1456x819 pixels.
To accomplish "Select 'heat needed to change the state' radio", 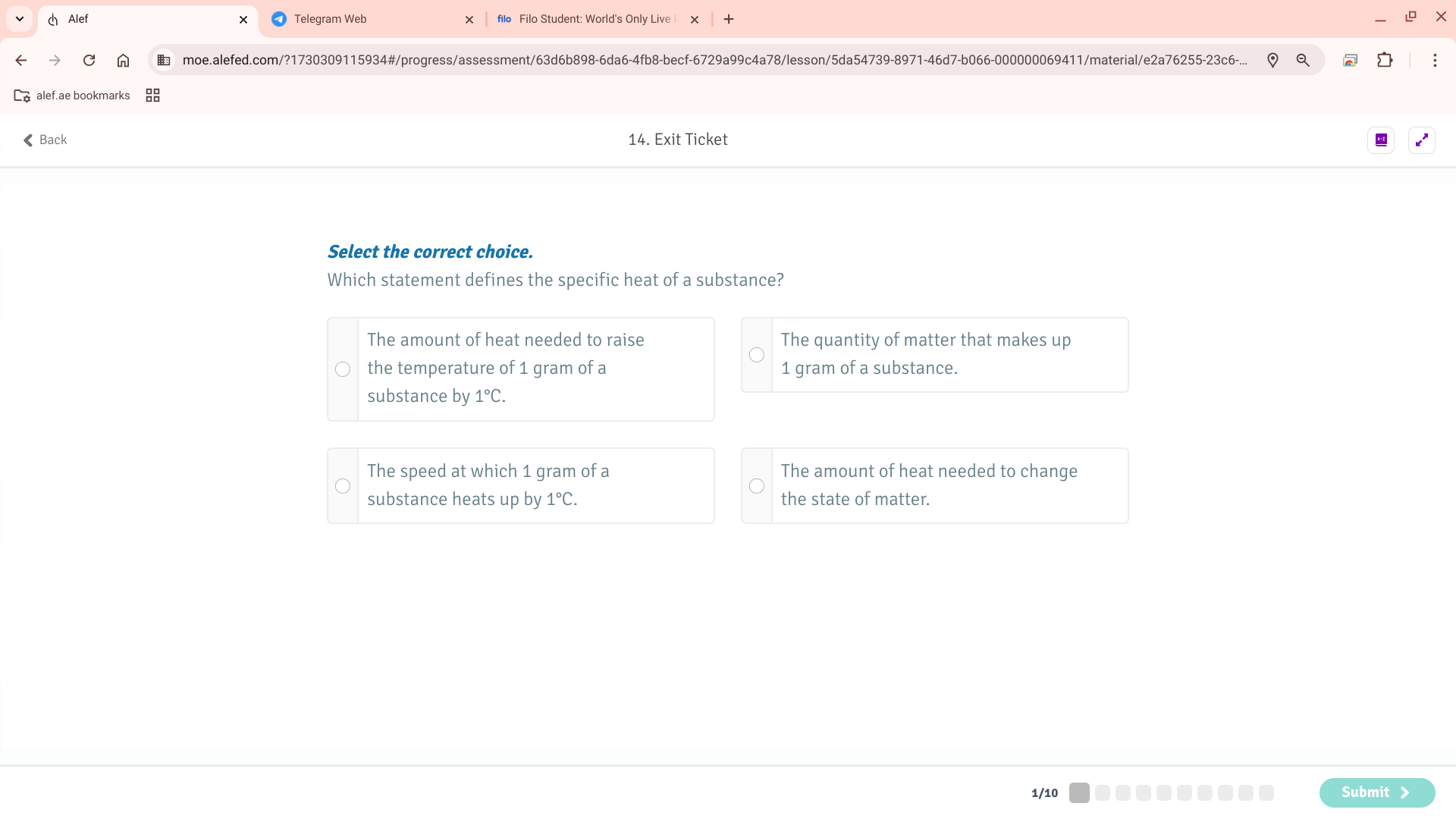I will coord(757,486).
